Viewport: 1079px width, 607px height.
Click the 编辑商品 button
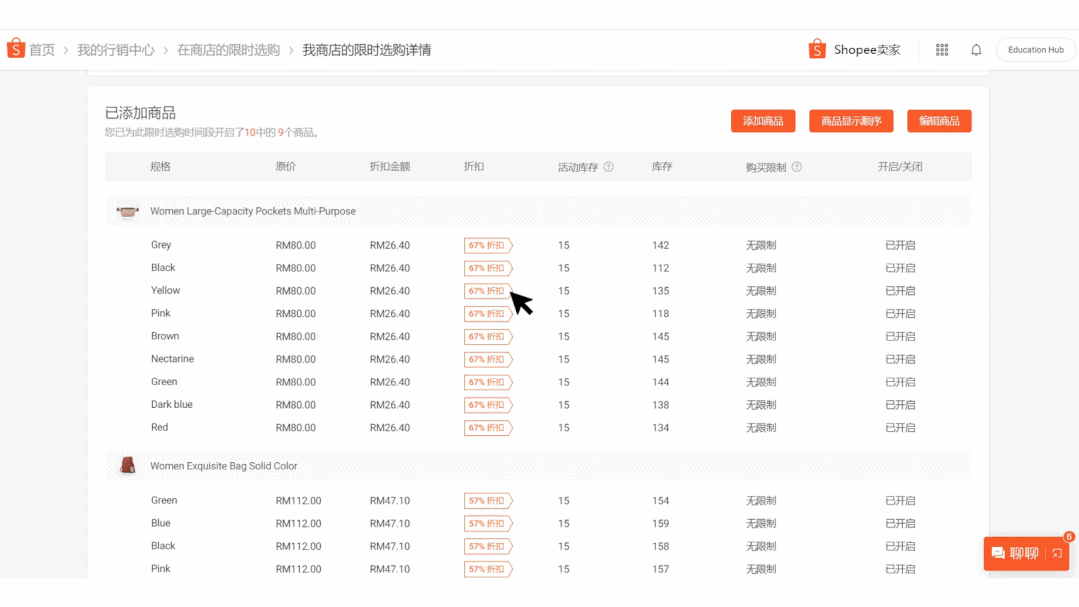[x=939, y=120]
